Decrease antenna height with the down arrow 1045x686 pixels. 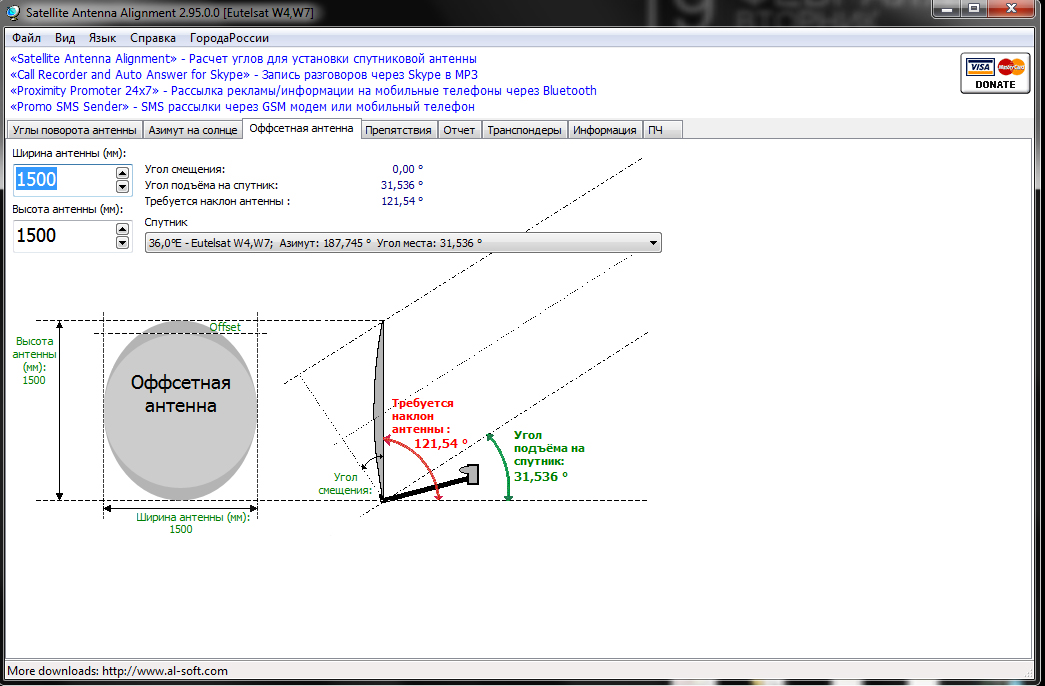tap(122, 243)
